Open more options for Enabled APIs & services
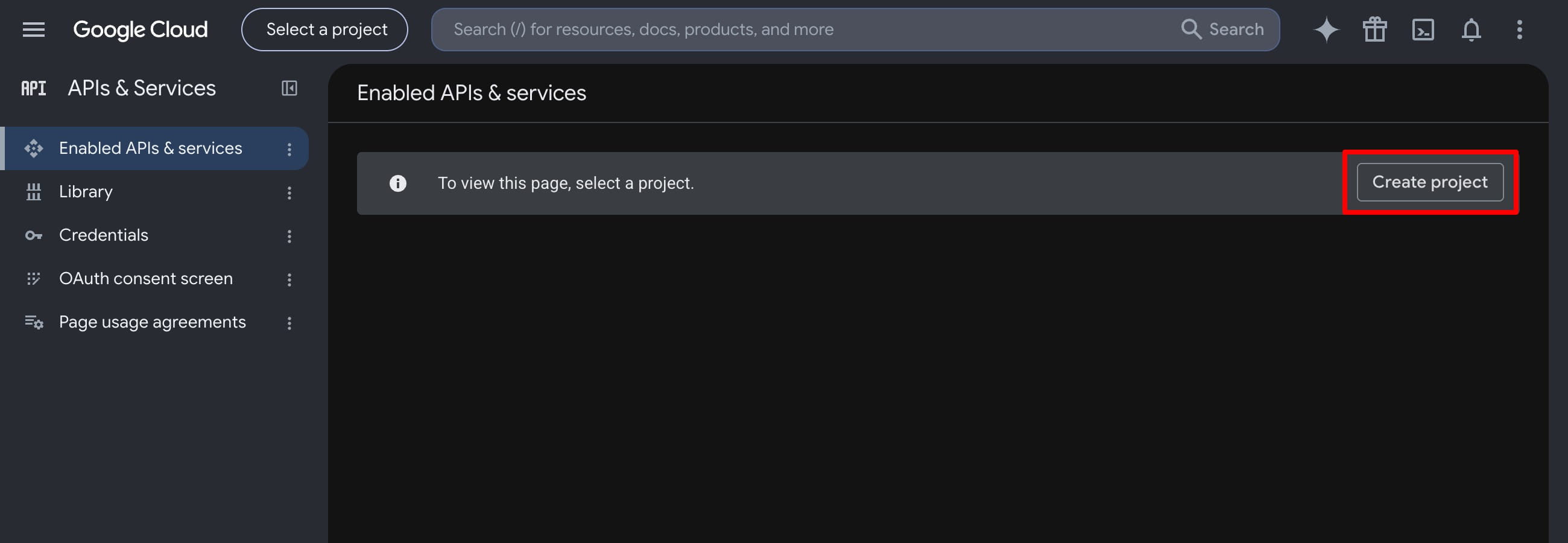Viewport: 1568px width, 543px height. (x=289, y=149)
